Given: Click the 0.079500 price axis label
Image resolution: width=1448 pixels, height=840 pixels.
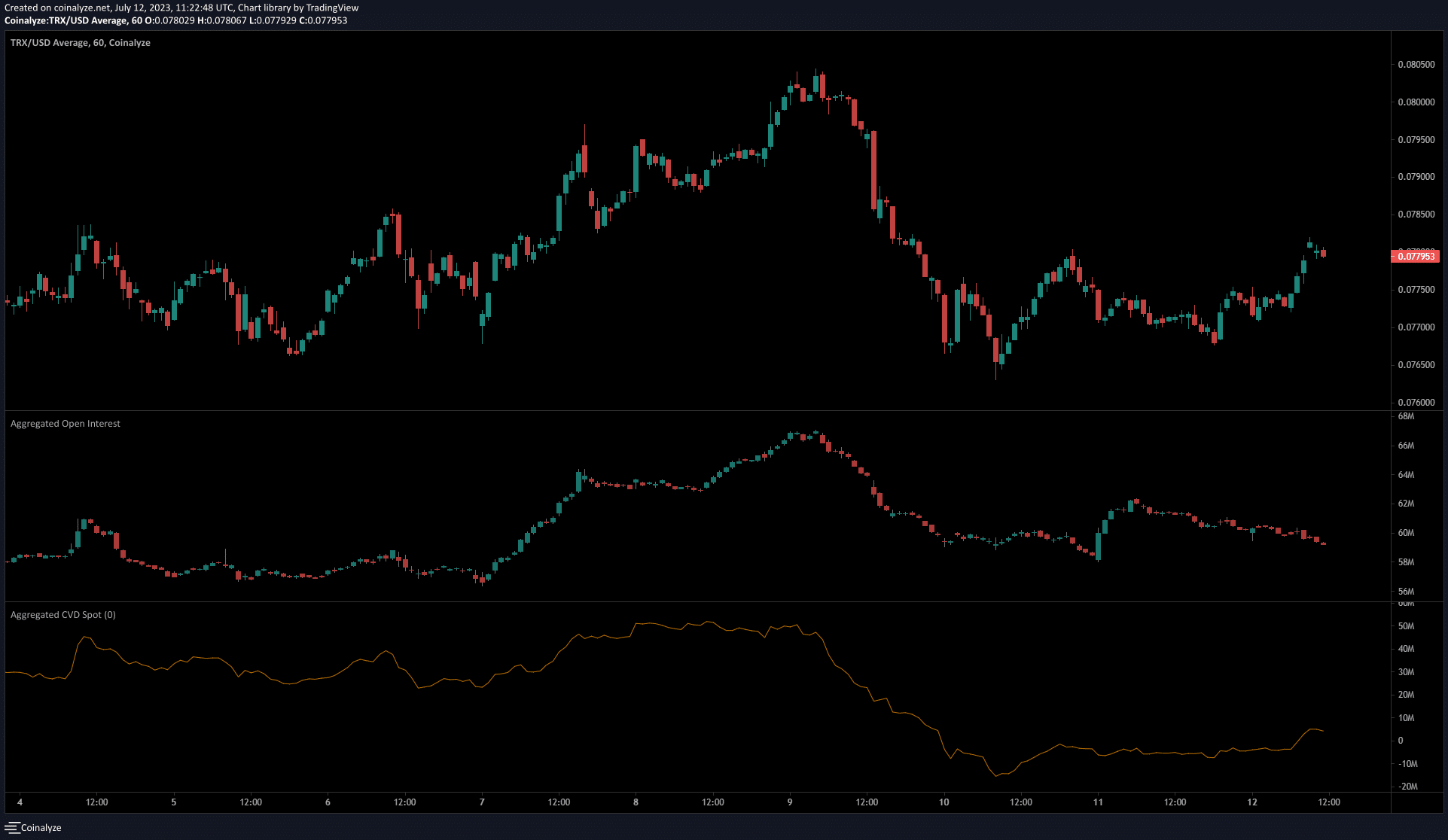Looking at the screenshot, I should 1416,140.
